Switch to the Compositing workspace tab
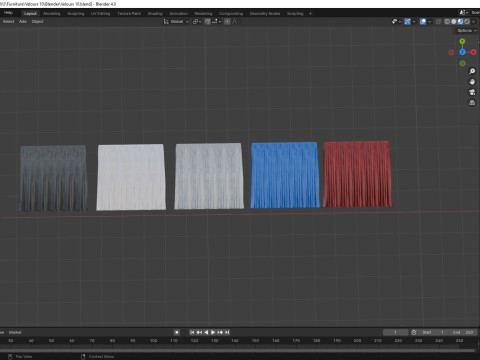The image size is (480, 360). [231, 13]
